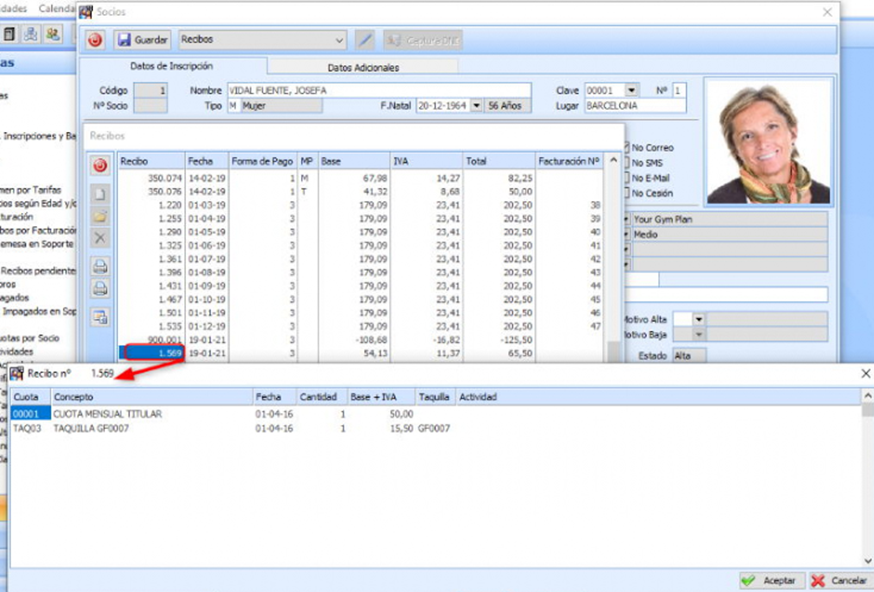Click the red exit icon in Recibos panel
This screenshot has height=592, width=874.
coord(100,165)
